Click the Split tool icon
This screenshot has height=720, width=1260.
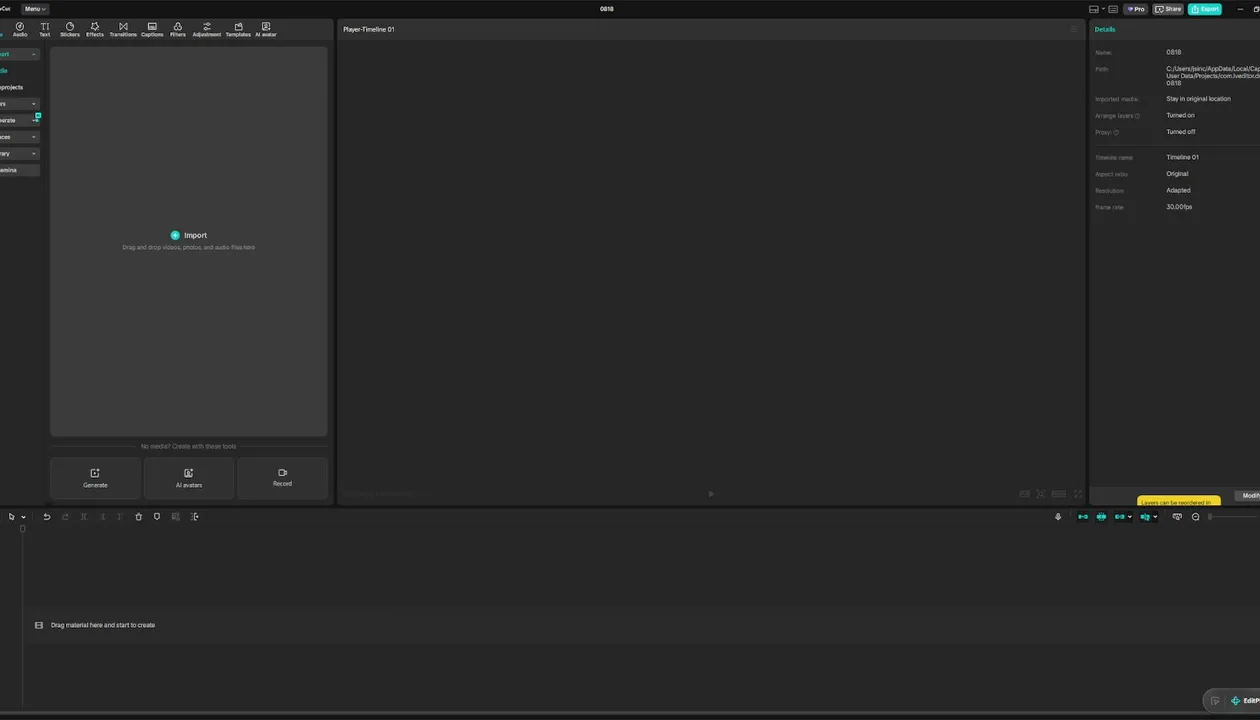pos(84,517)
